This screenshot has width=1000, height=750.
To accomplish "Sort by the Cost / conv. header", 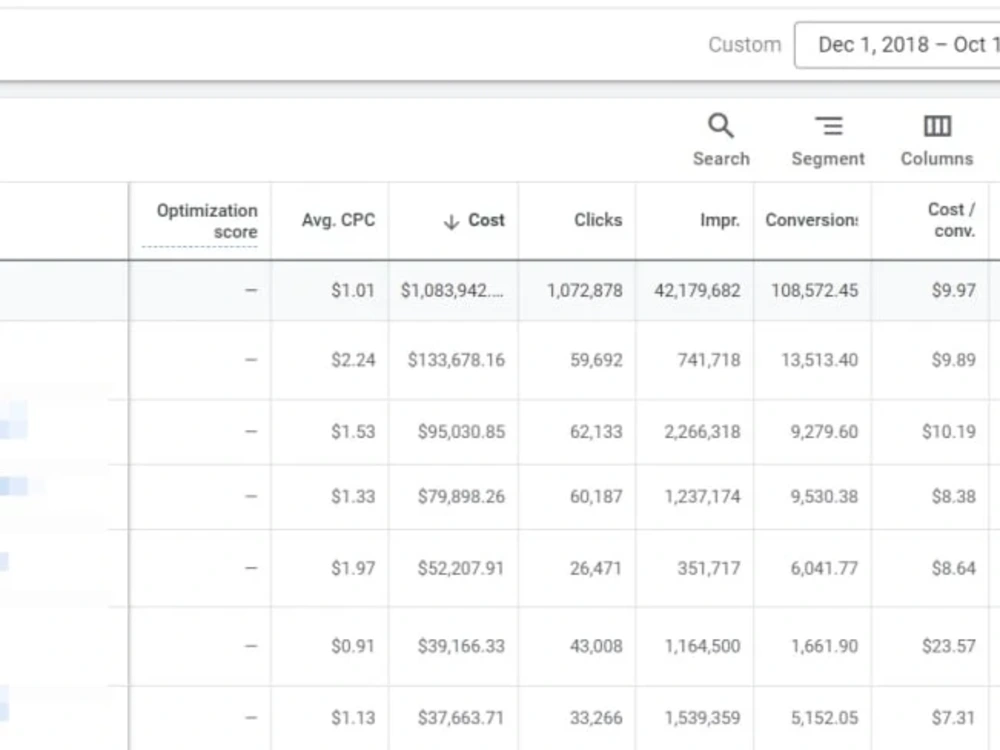I will point(951,219).
